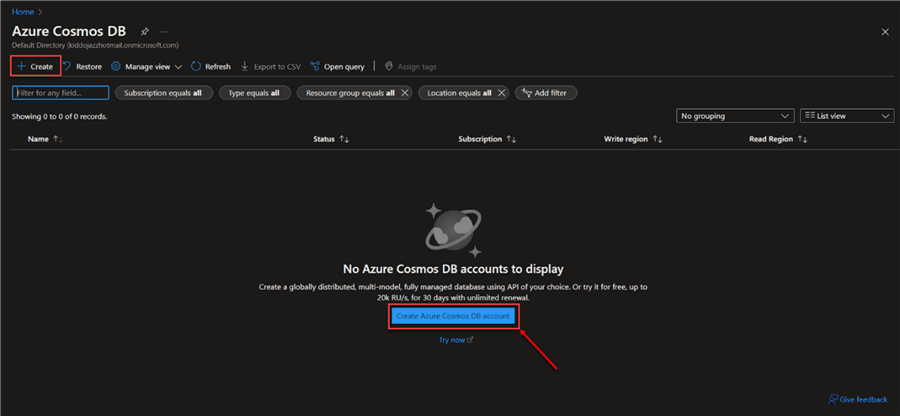Click the Default Directory subtitle text
Image resolution: width=900 pixels, height=416 pixels.
pyautogui.click(x=95, y=45)
